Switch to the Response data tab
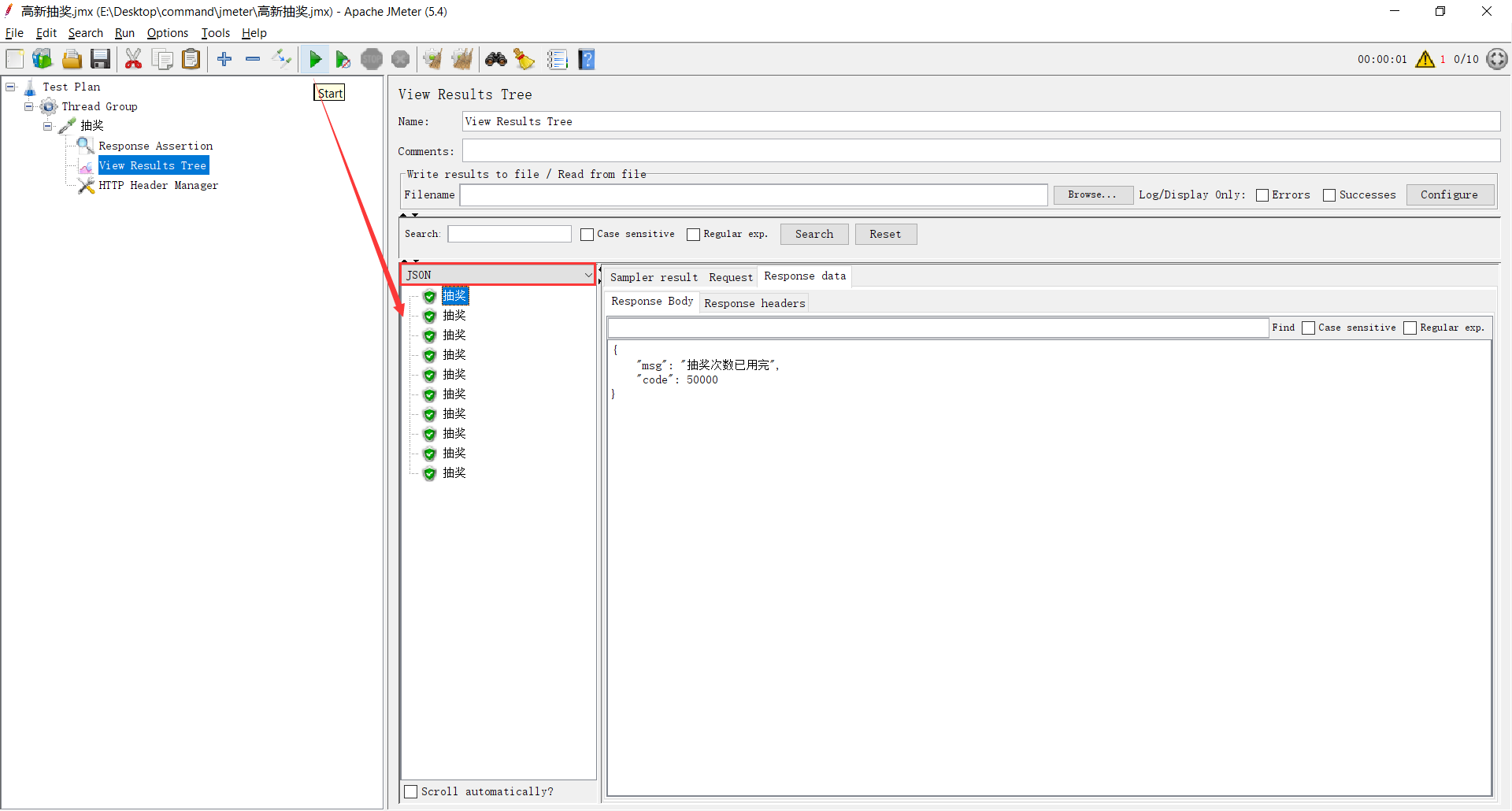 pyautogui.click(x=805, y=276)
